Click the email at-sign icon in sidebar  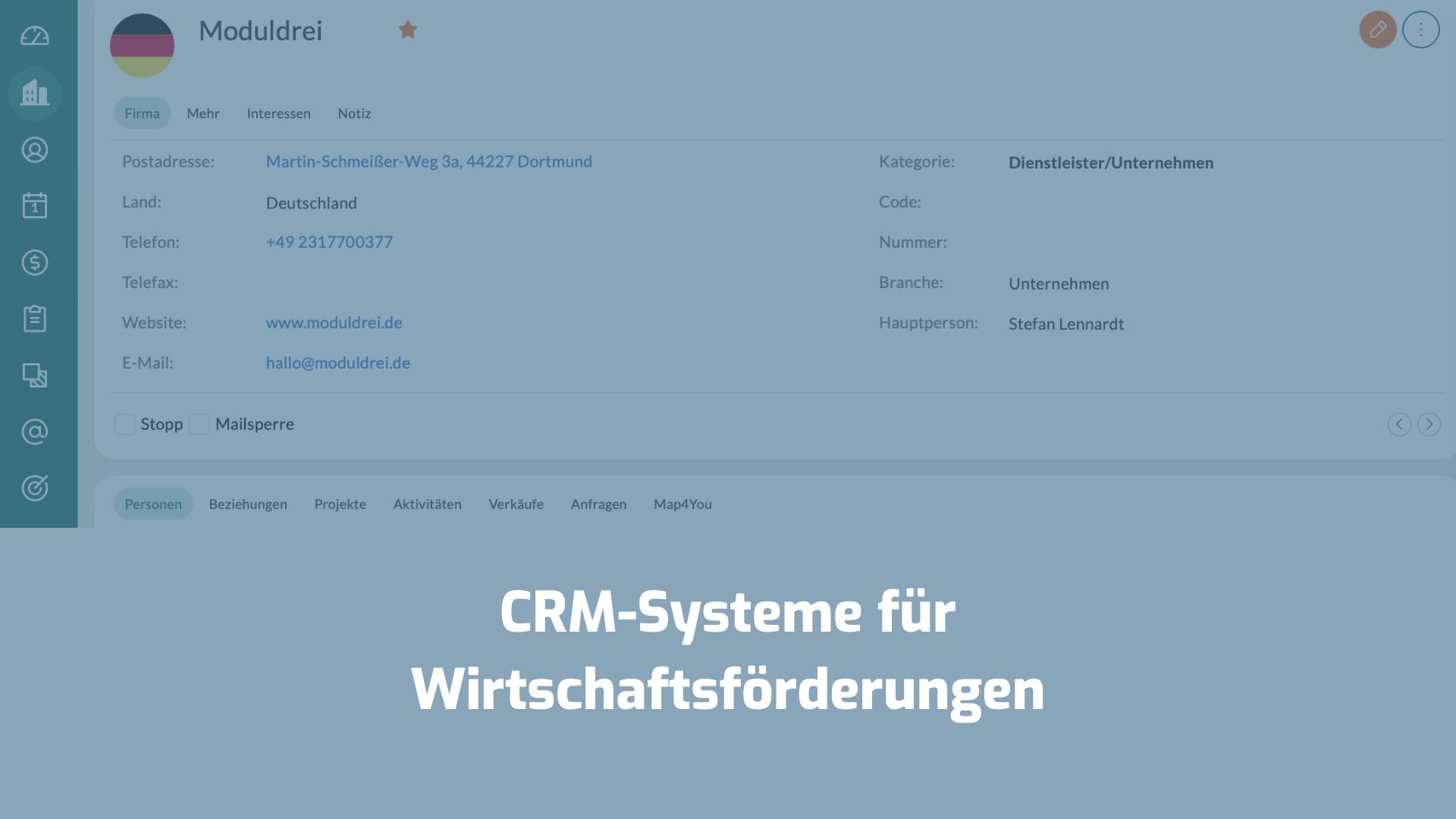coord(35,431)
